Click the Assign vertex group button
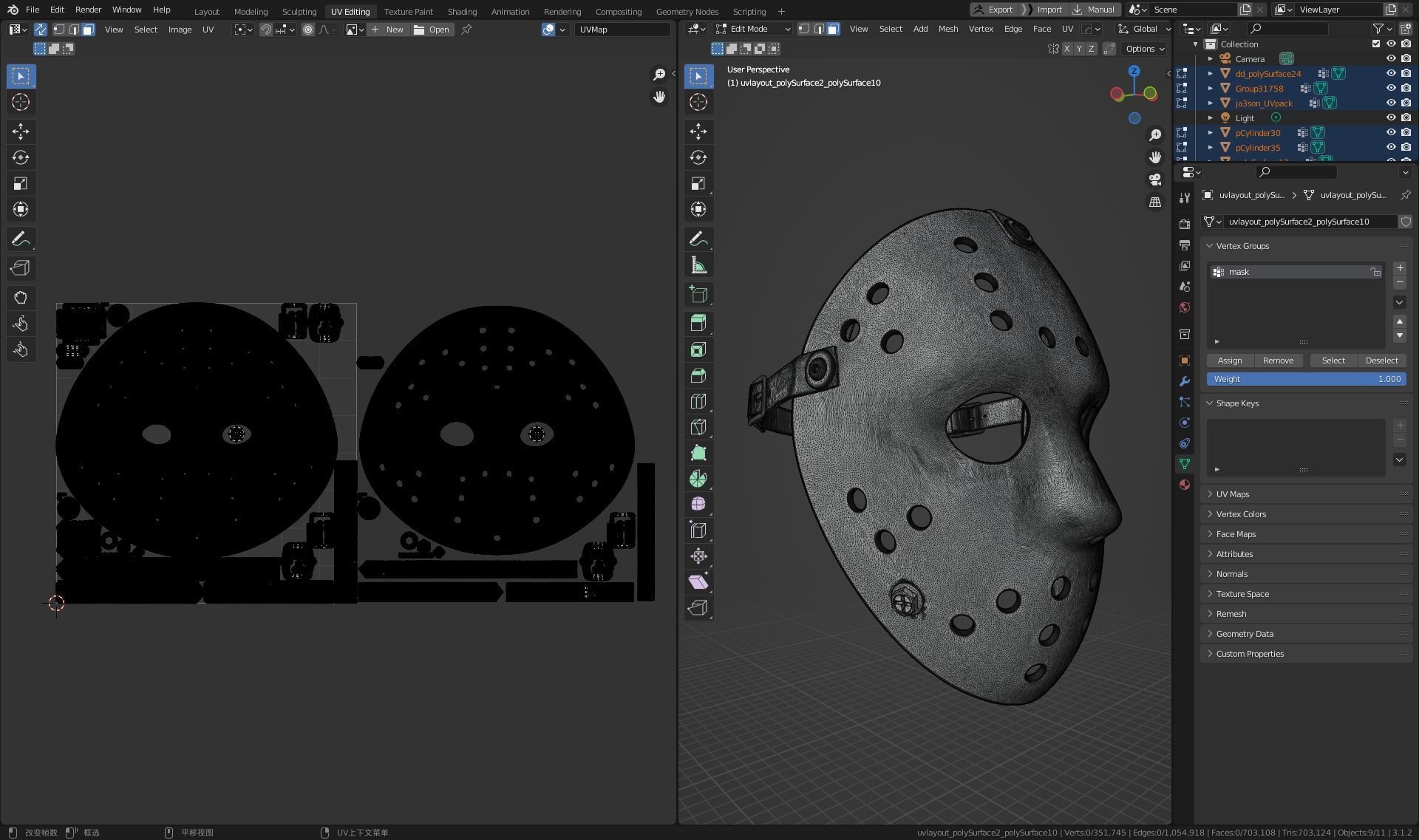Screen dimensions: 1419x840 click(1229, 361)
